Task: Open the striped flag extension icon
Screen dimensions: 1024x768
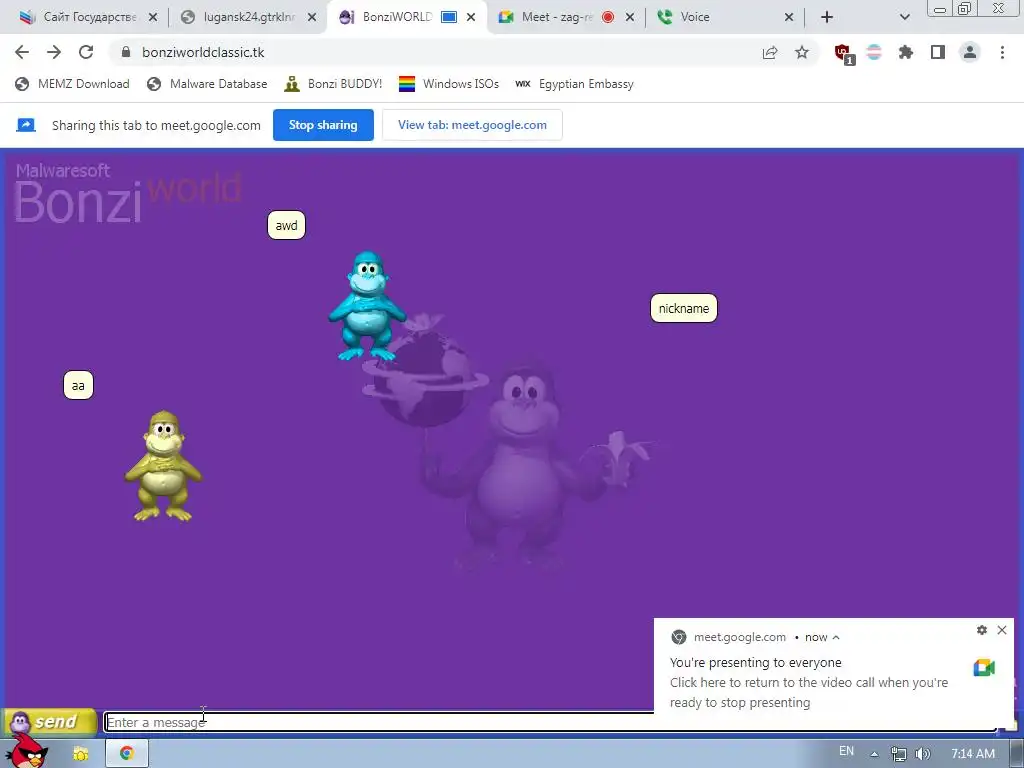Action: [874, 52]
